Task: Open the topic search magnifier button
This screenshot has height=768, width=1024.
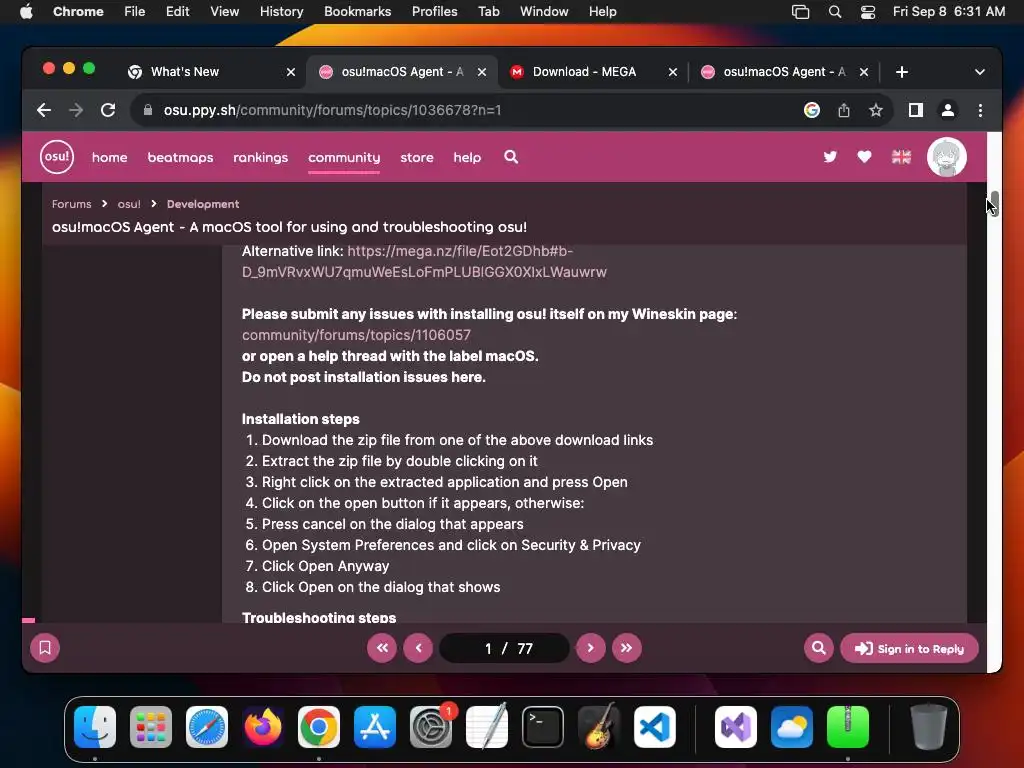Action: tap(818, 648)
